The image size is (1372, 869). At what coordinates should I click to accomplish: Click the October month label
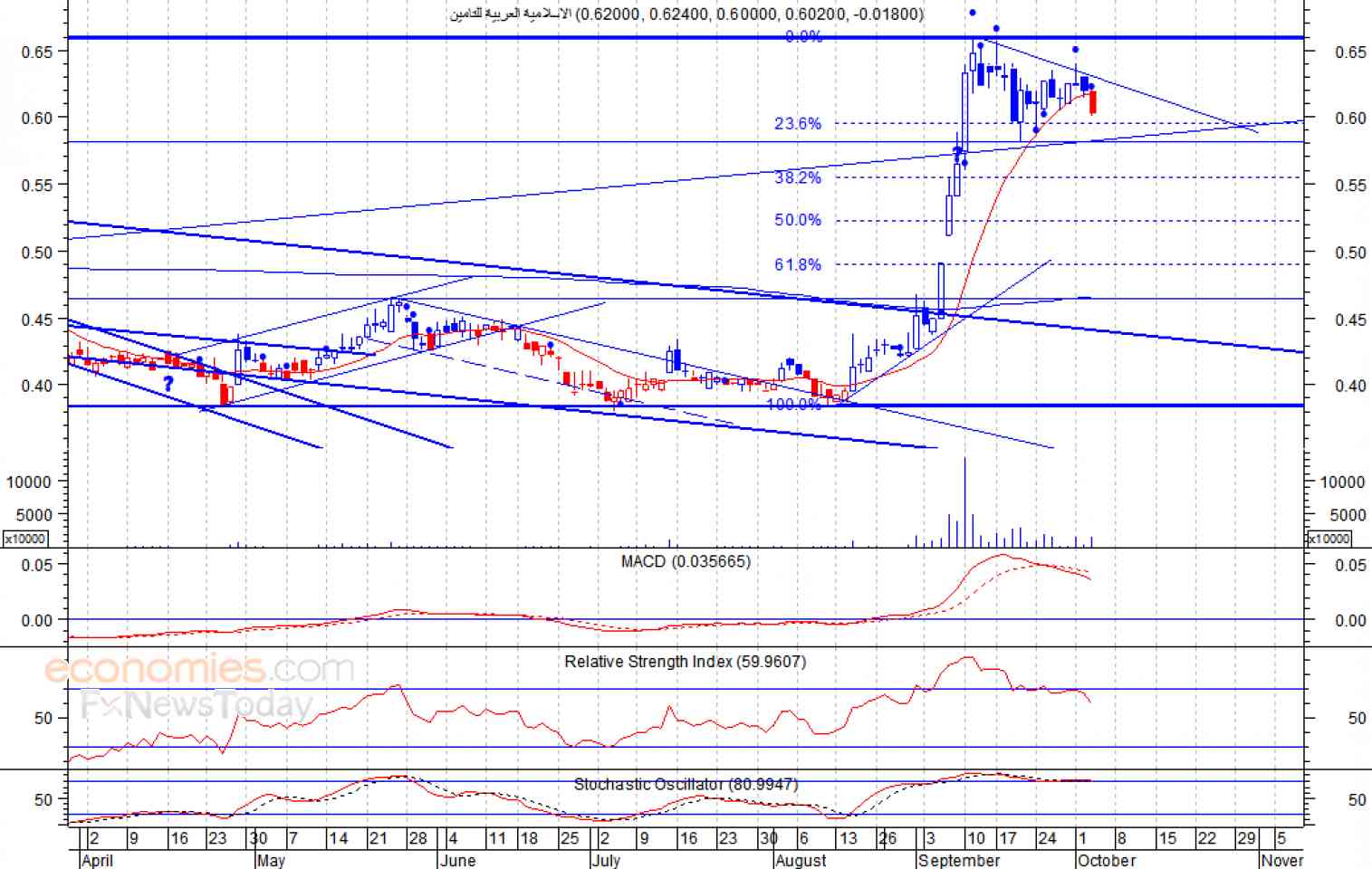click(x=1107, y=860)
